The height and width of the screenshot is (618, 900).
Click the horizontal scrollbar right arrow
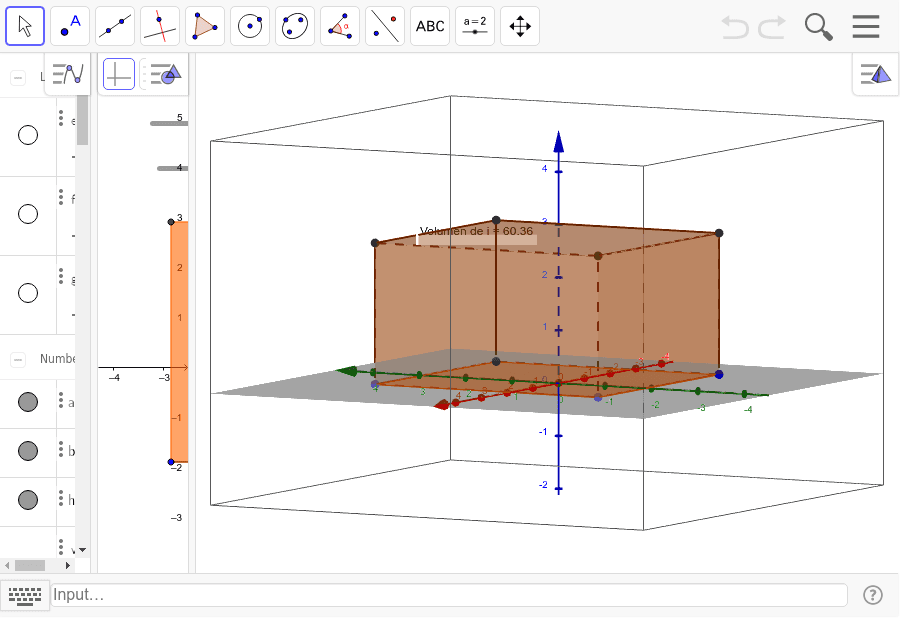pos(68,565)
